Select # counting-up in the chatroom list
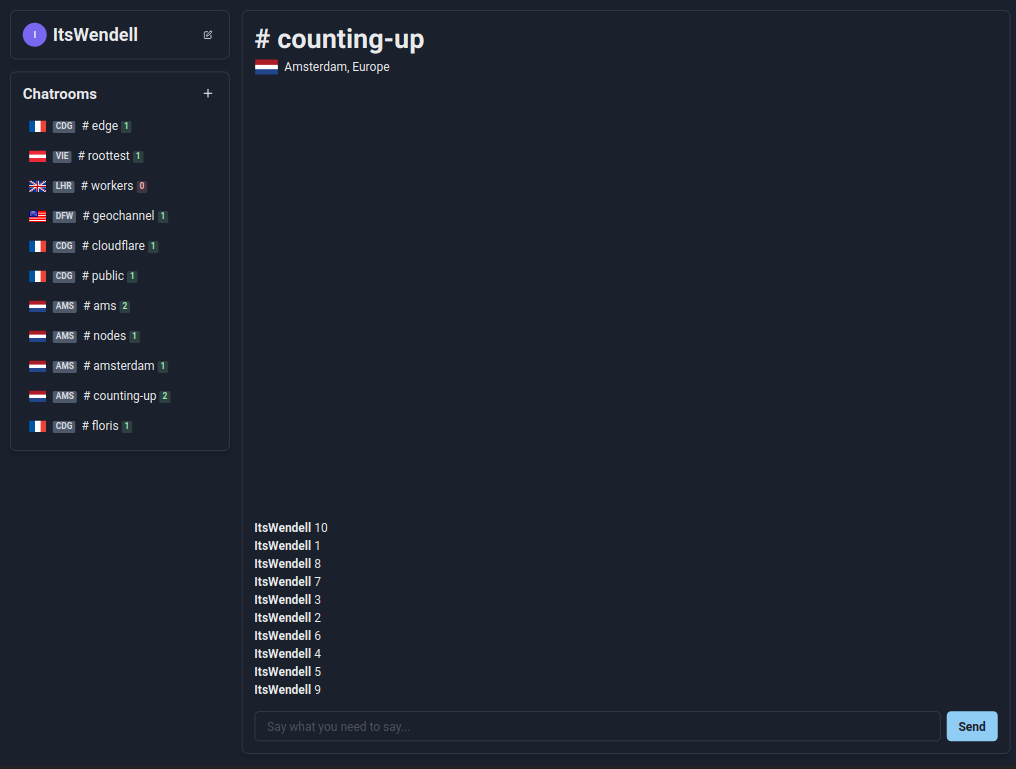The width and height of the screenshot is (1016, 769). 120,396
